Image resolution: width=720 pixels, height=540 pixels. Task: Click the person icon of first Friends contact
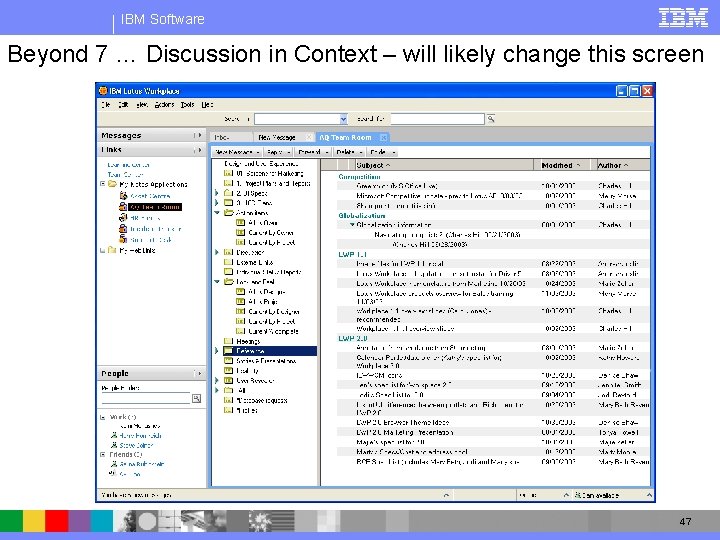114,464
